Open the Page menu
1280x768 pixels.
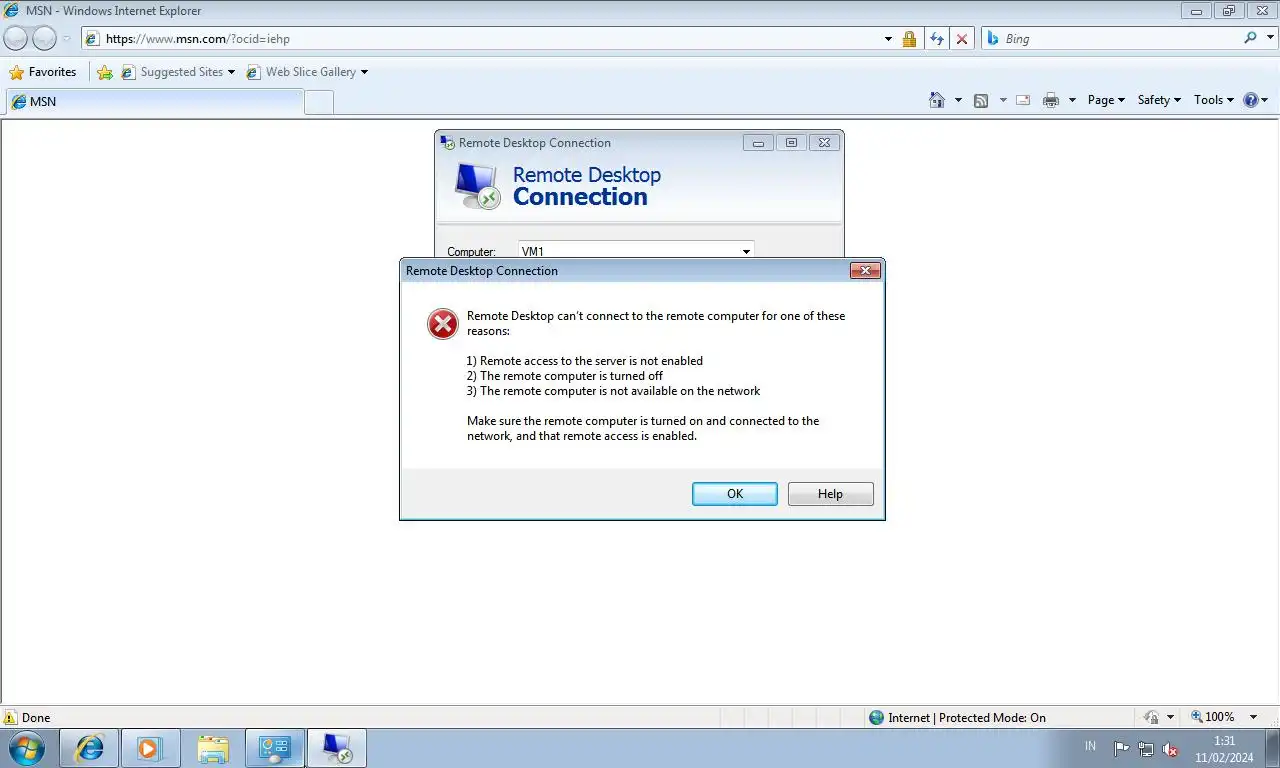tap(1106, 100)
